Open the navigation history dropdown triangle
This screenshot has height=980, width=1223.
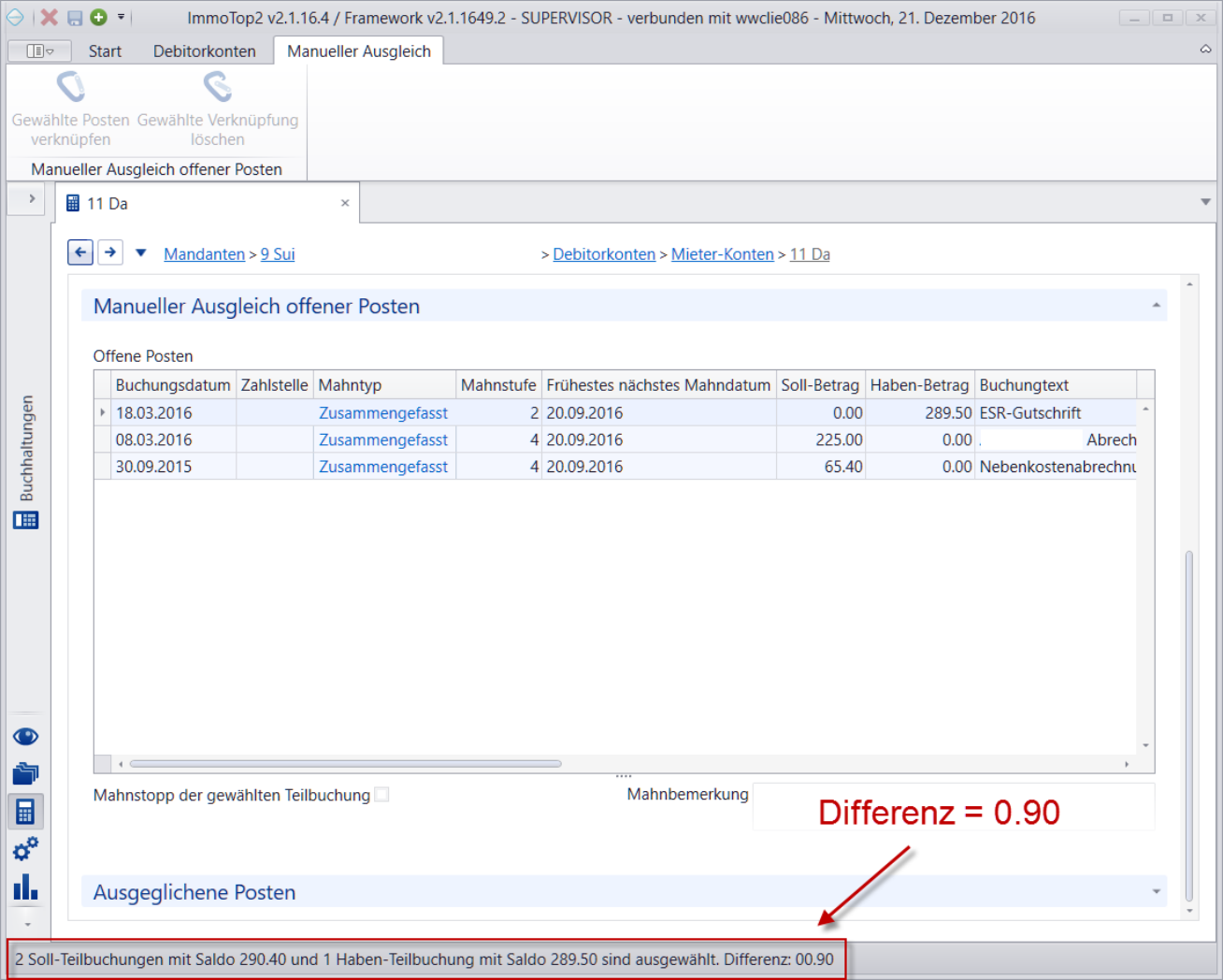point(141,252)
